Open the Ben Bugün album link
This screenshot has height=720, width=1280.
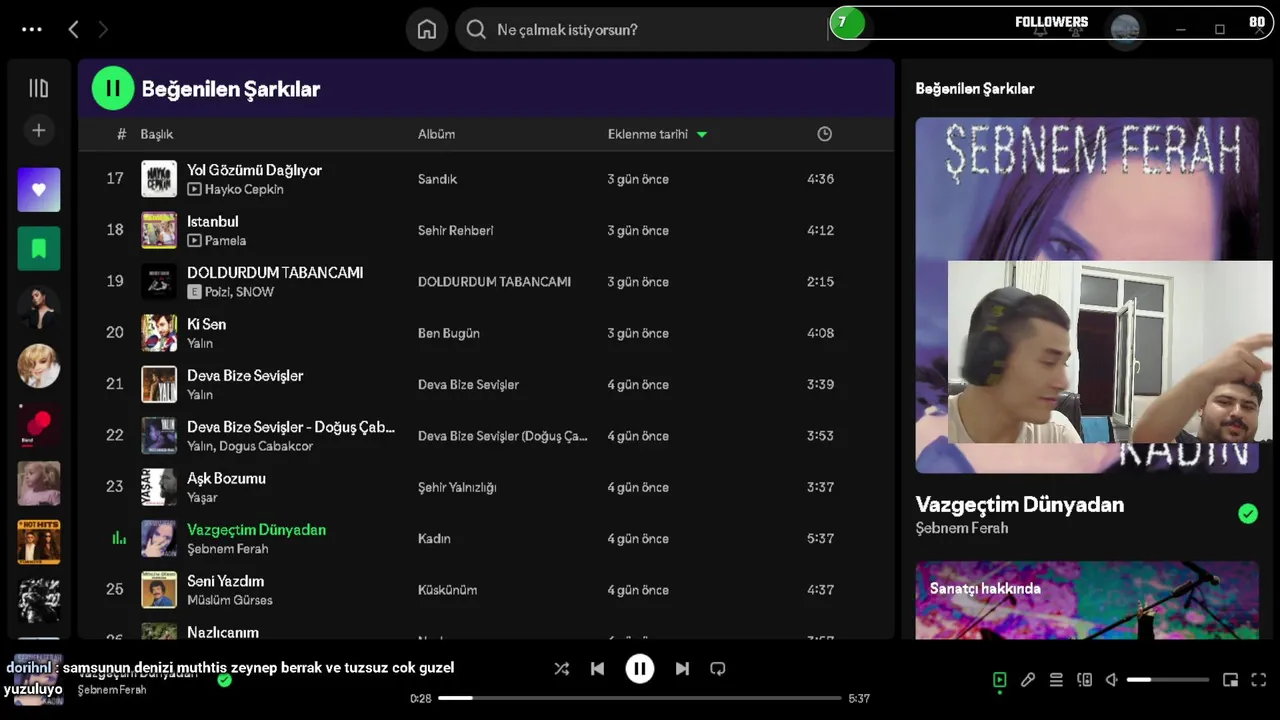[x=449, y=333]
